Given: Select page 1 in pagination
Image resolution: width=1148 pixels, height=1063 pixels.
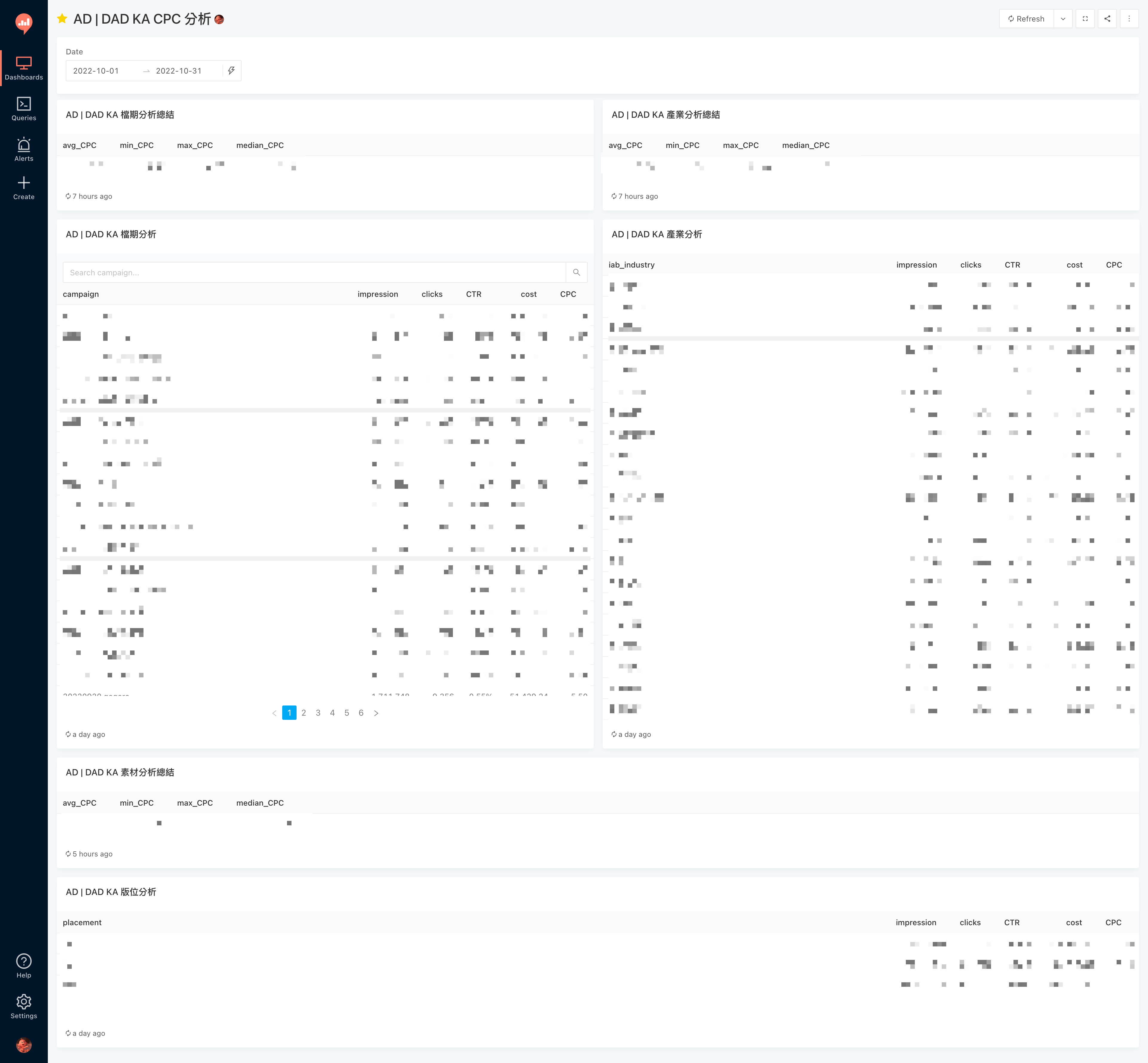Looking at the screenshot, I should coord(289,713).
